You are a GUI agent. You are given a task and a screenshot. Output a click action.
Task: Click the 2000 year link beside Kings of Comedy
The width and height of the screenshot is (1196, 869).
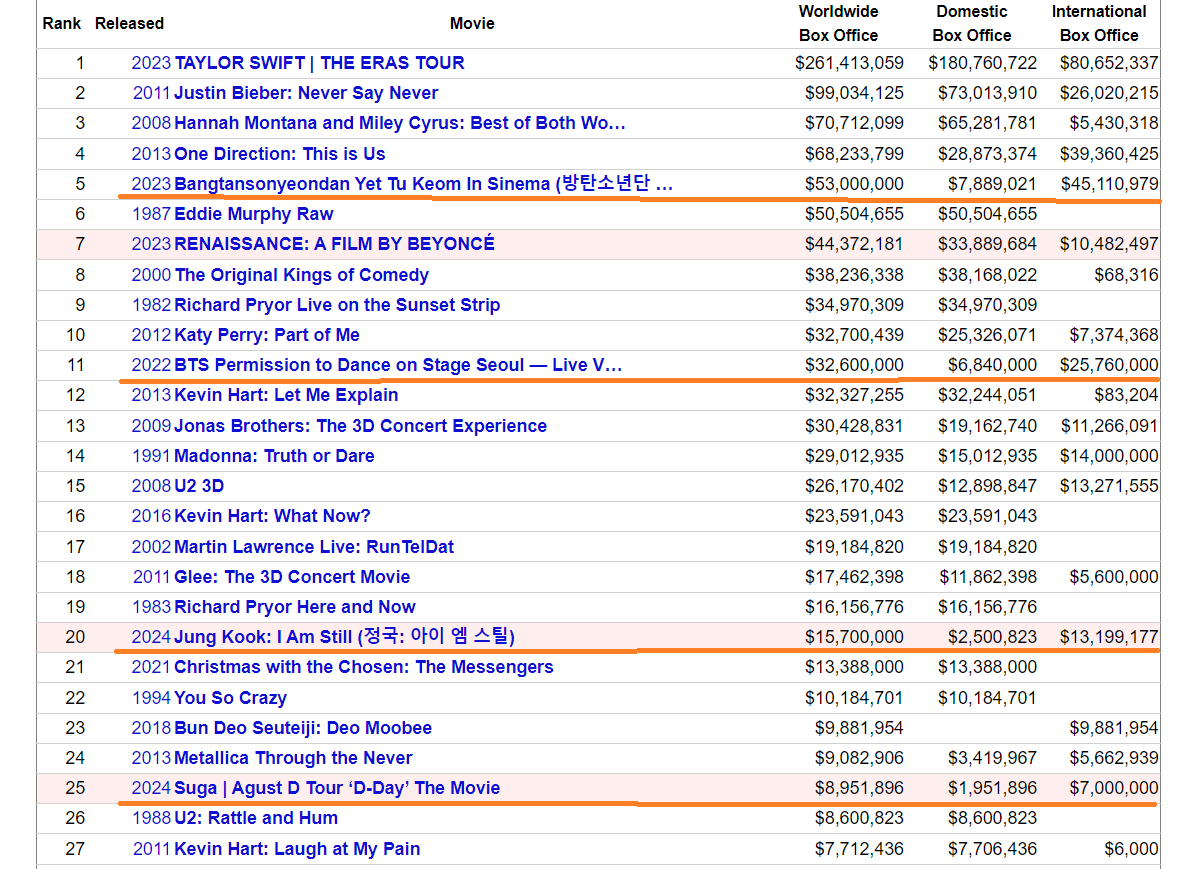click(x=151, y=275)
